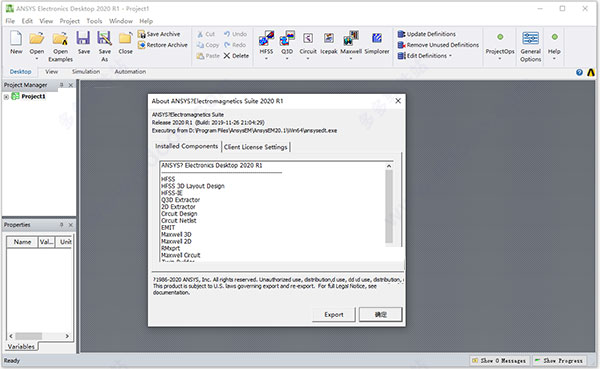This screenshot has height=369, width=600.
Task: Switch to the Simulation ribbon tab
Action: (86, 72)
